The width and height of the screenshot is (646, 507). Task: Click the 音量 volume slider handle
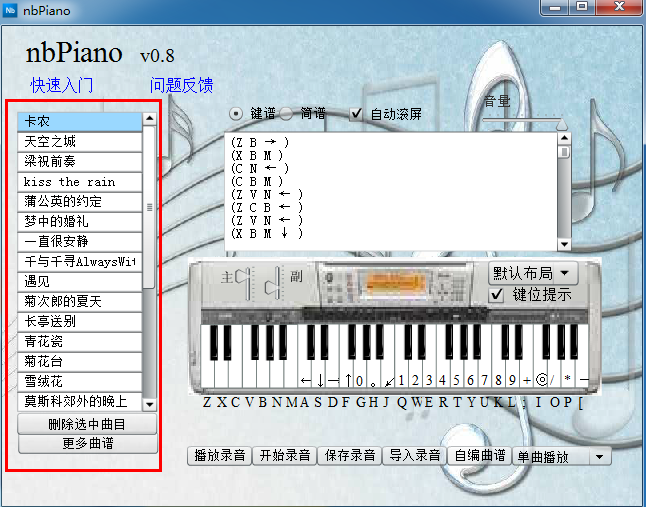[562, 124]
